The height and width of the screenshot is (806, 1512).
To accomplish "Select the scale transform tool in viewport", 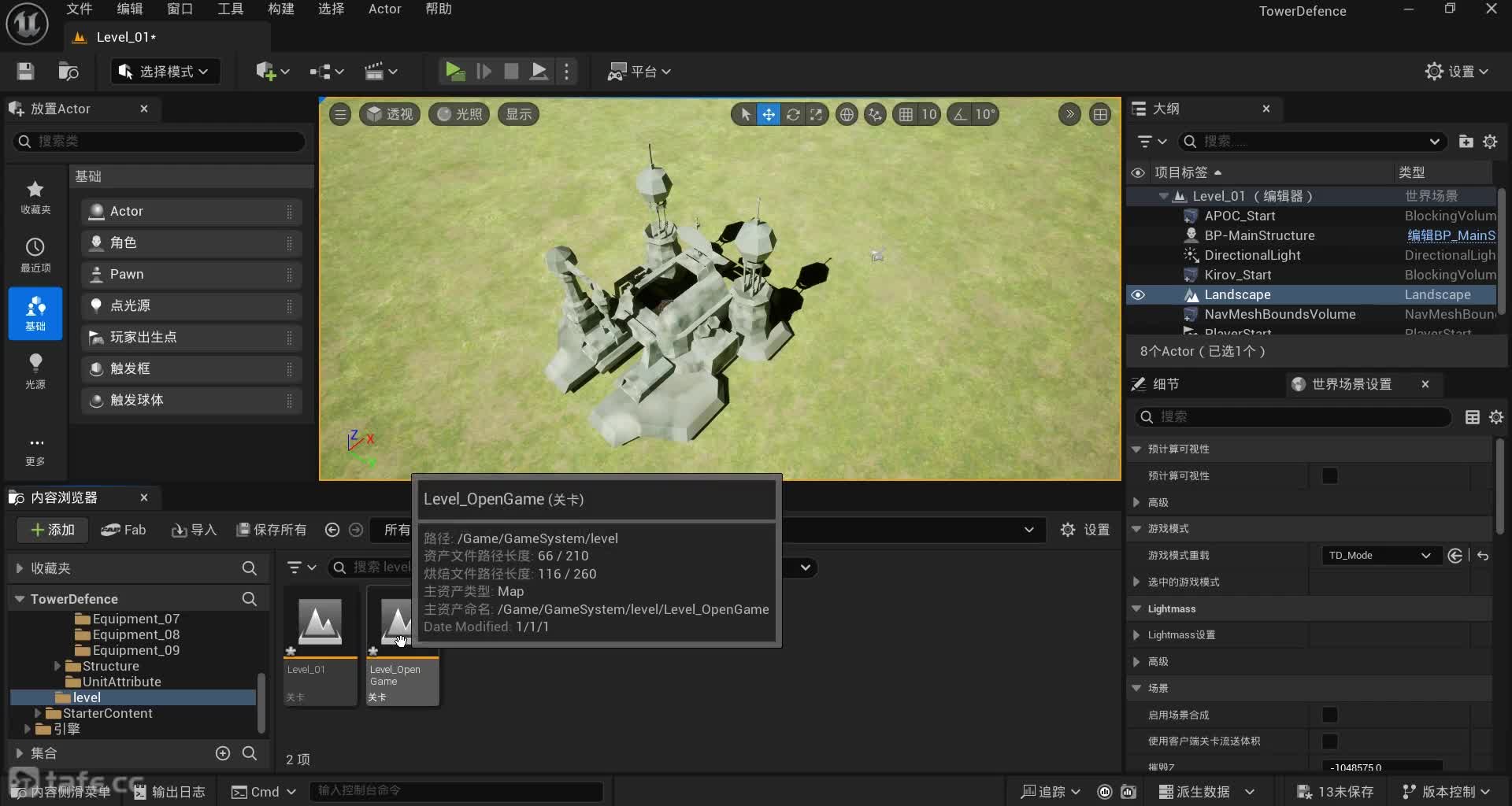I will point(817,115).
